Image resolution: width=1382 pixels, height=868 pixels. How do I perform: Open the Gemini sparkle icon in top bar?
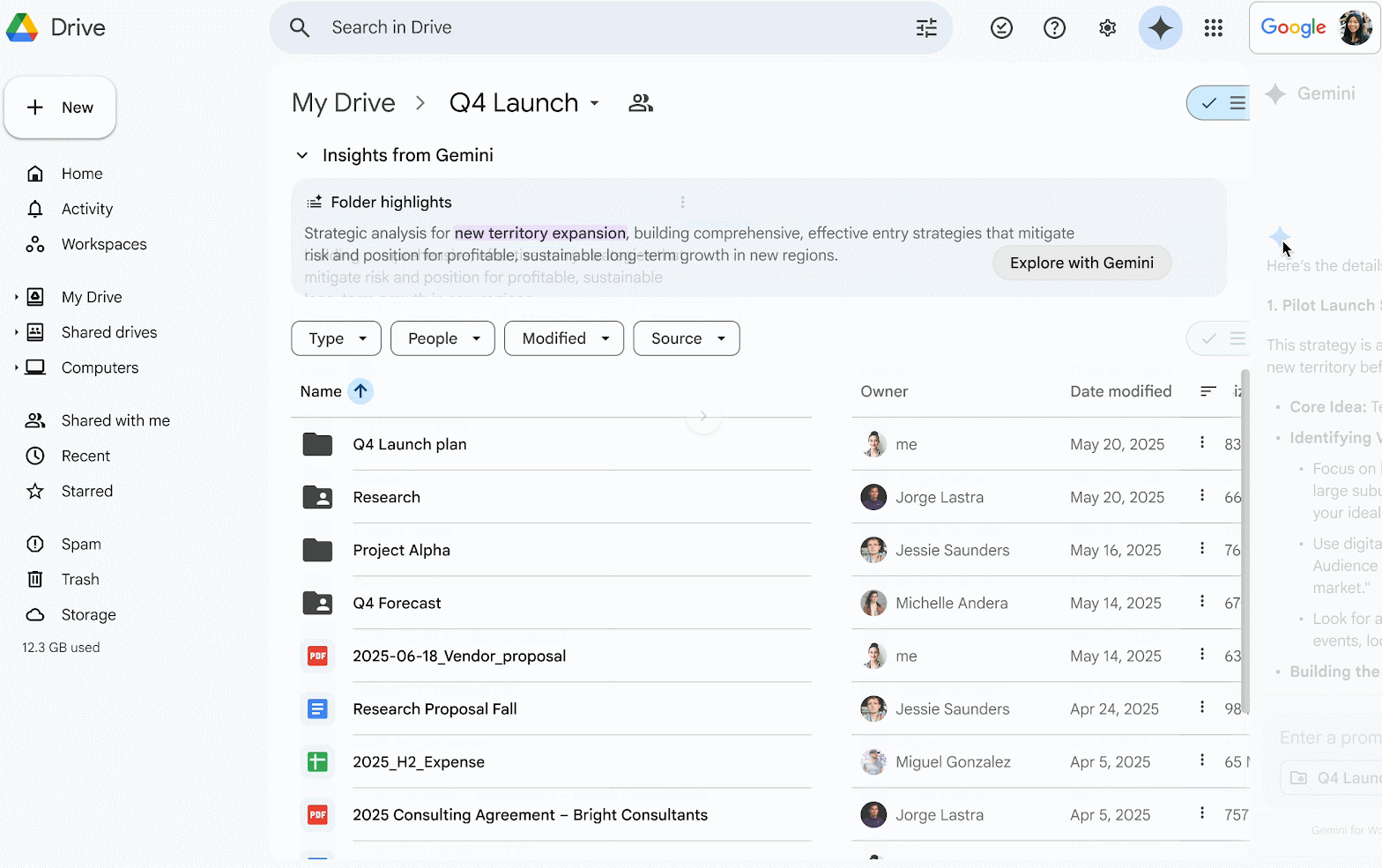pos(1160,28)
